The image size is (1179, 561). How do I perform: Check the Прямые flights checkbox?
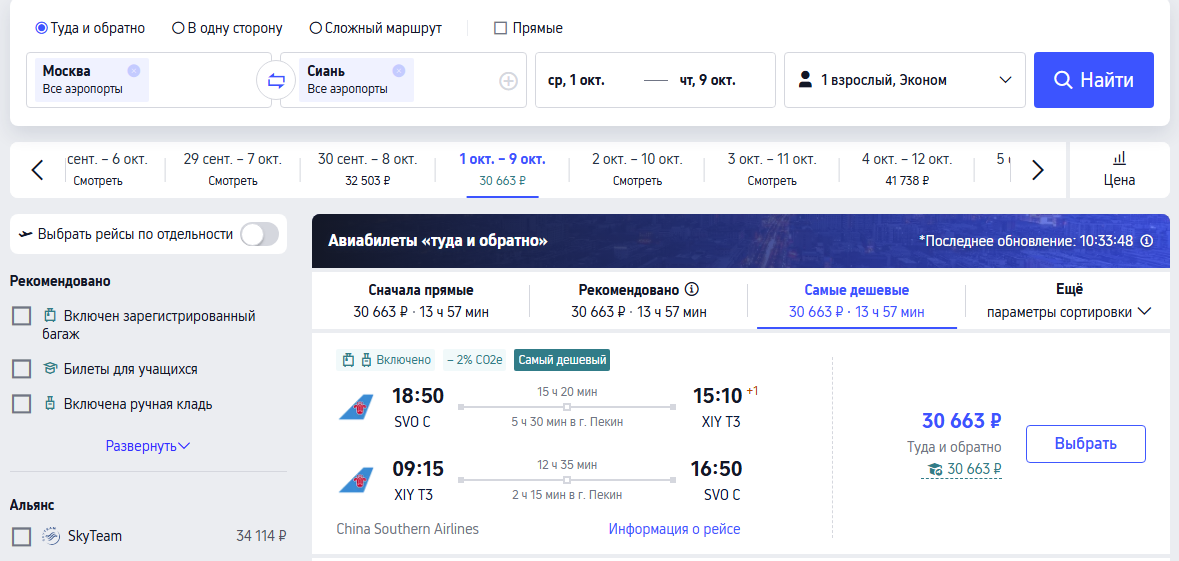tap(501, 29)
